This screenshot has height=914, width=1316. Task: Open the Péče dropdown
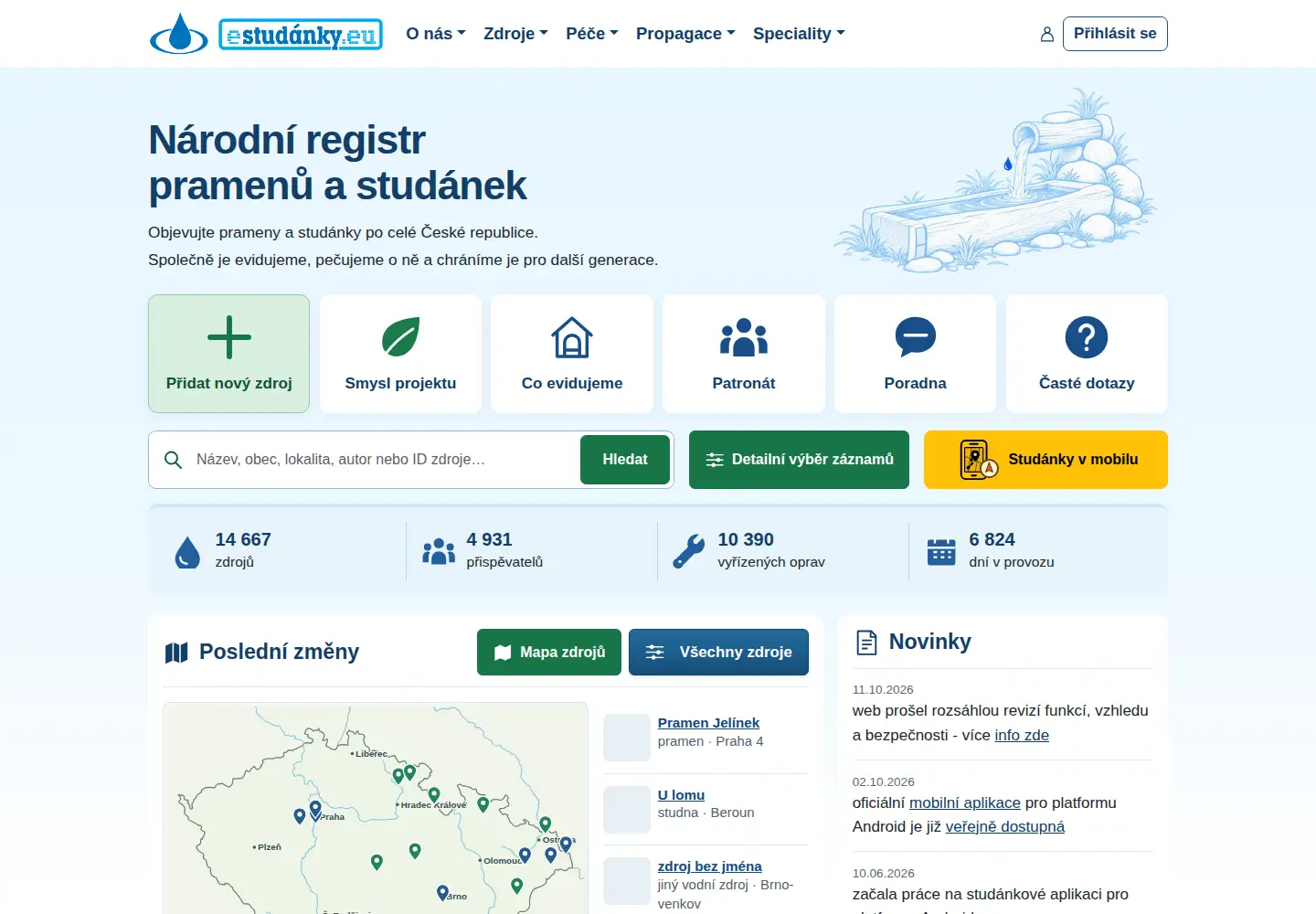point(592,34)
